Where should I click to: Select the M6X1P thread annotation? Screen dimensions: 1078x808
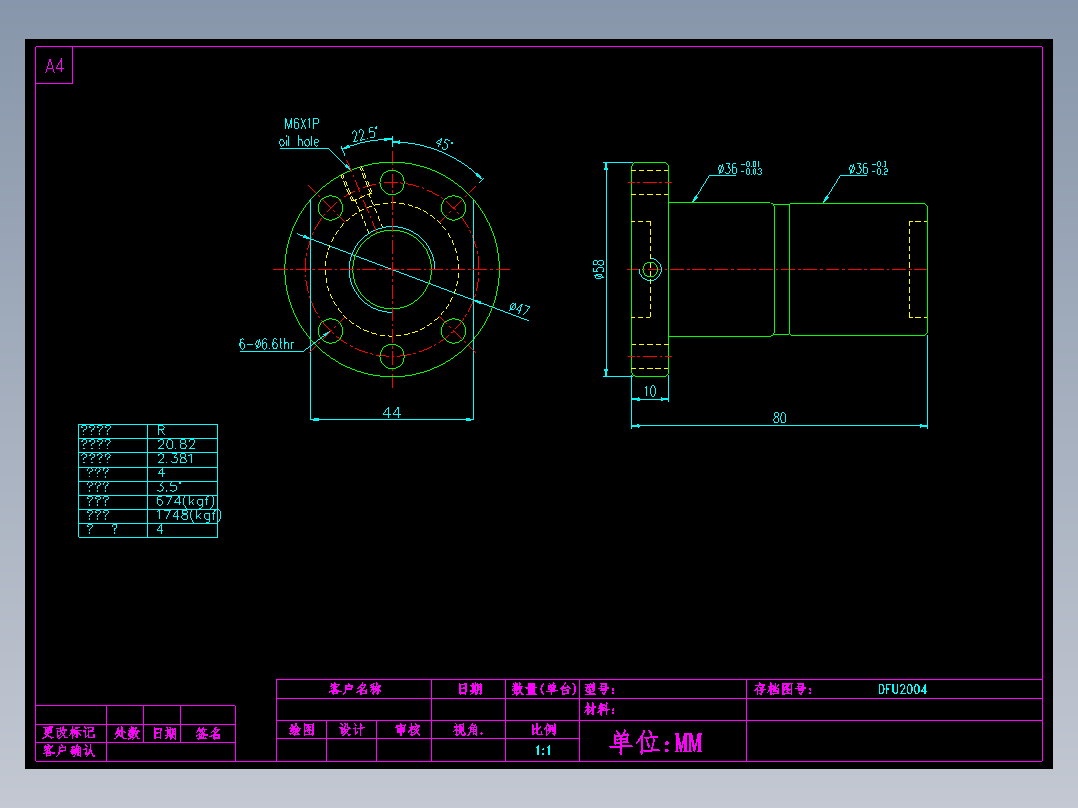[x=302, y=124]
